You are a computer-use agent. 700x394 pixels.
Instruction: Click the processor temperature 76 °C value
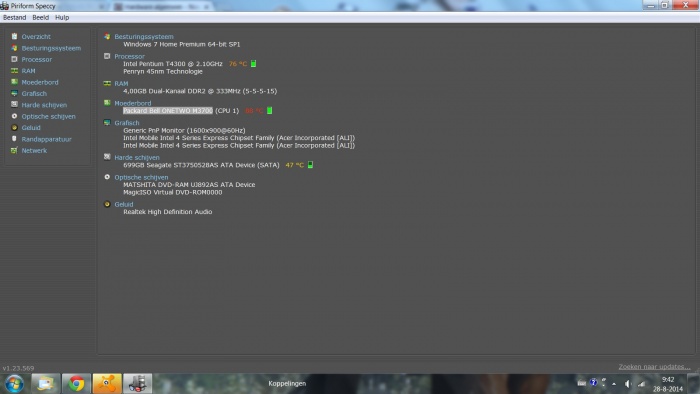point(238,64)
